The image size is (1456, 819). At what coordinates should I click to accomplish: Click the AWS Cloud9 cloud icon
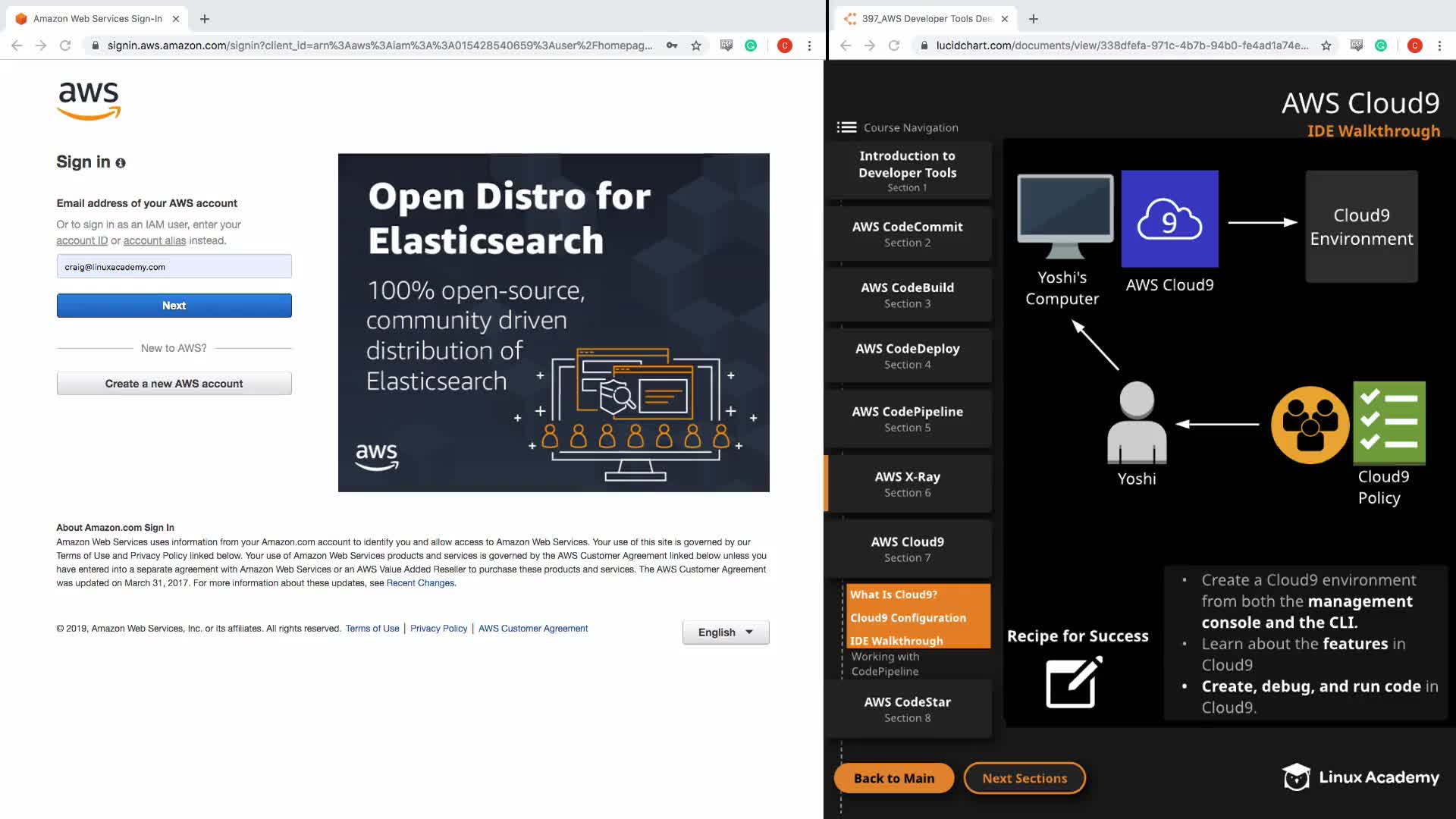[1169, 219]
